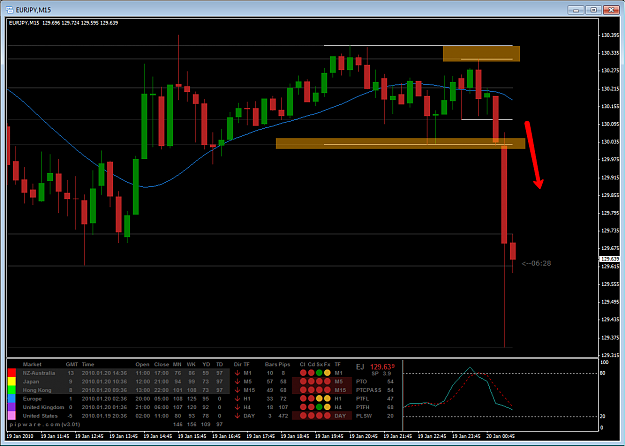
Task: Click the EURJPY,M15 OHLC header text
Action: tap(63, 23)
